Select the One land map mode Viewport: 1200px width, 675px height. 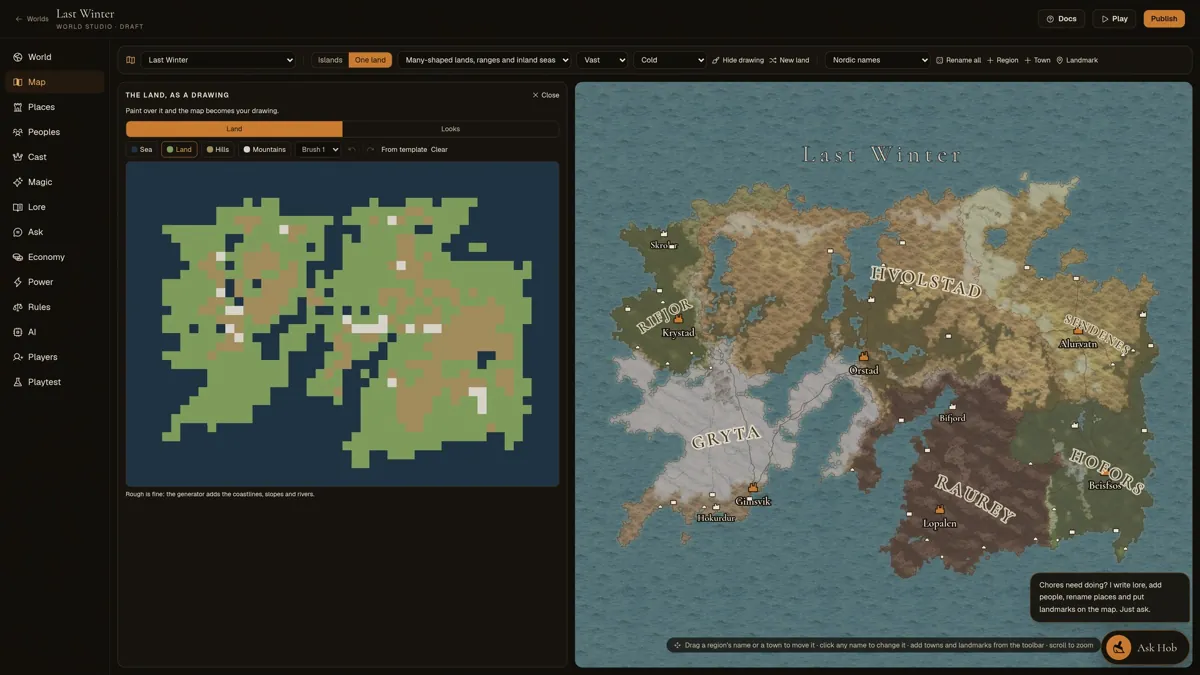tap(370, 60)
